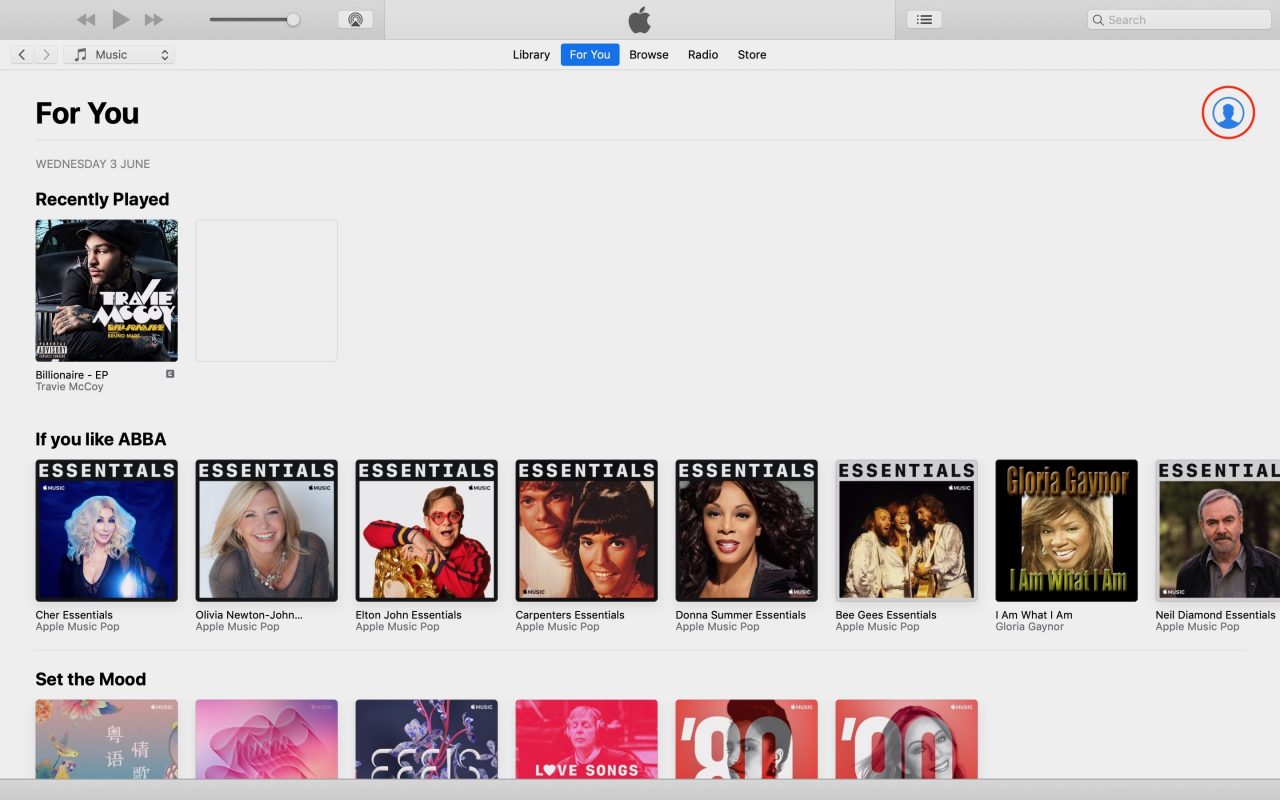Adjust the volume slider

(x=295, y=18)
